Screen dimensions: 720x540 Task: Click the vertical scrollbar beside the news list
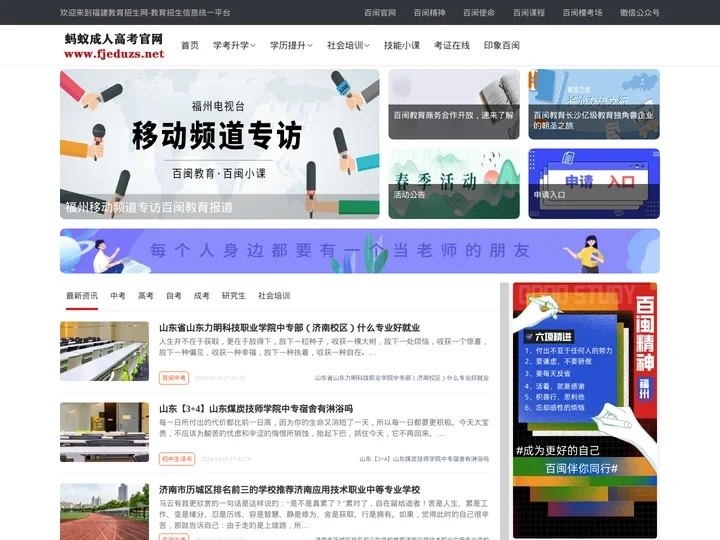coord(504,411)
